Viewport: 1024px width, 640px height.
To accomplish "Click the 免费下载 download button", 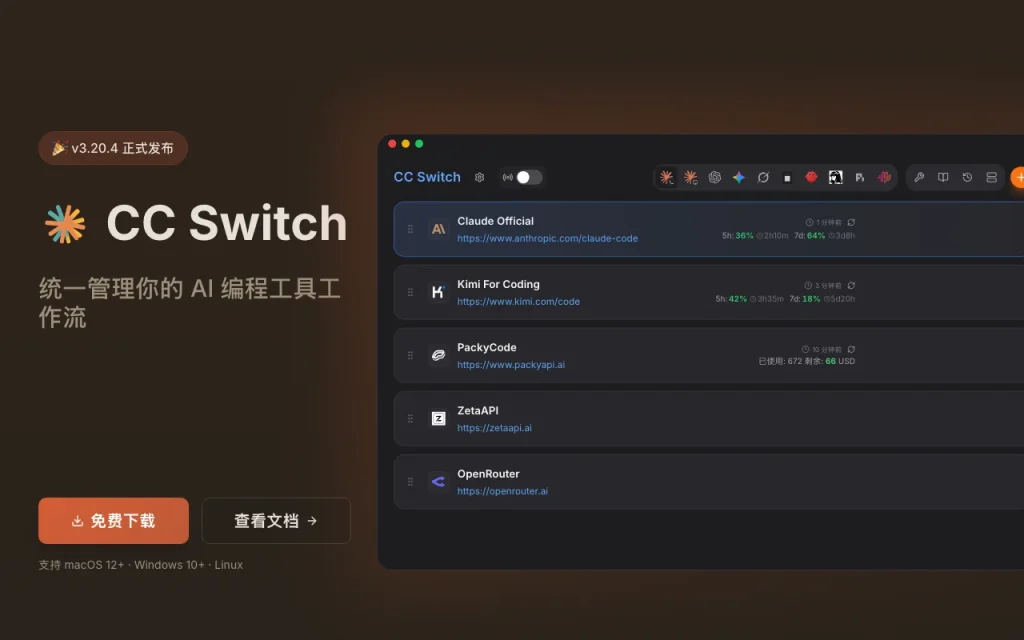I will click(x=114, y=520).
